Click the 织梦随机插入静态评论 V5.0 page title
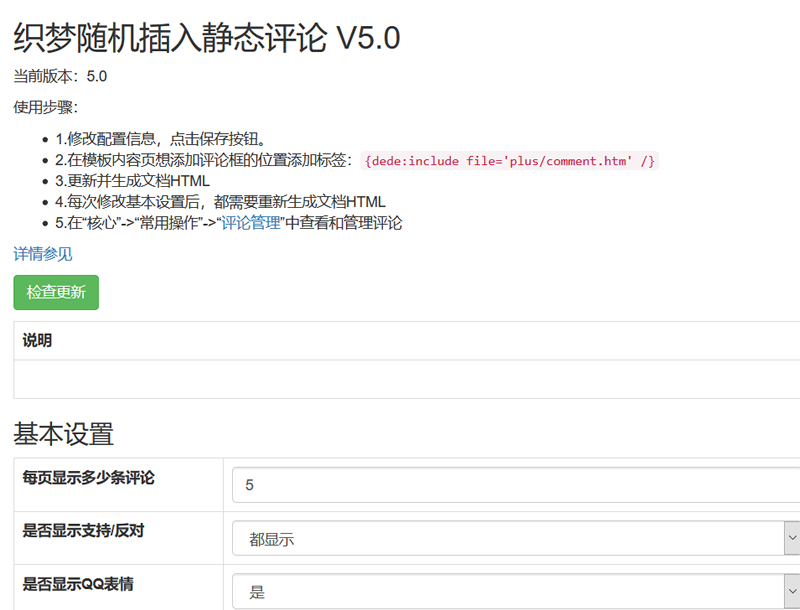The image size is (800, 610). coord(207,38)
